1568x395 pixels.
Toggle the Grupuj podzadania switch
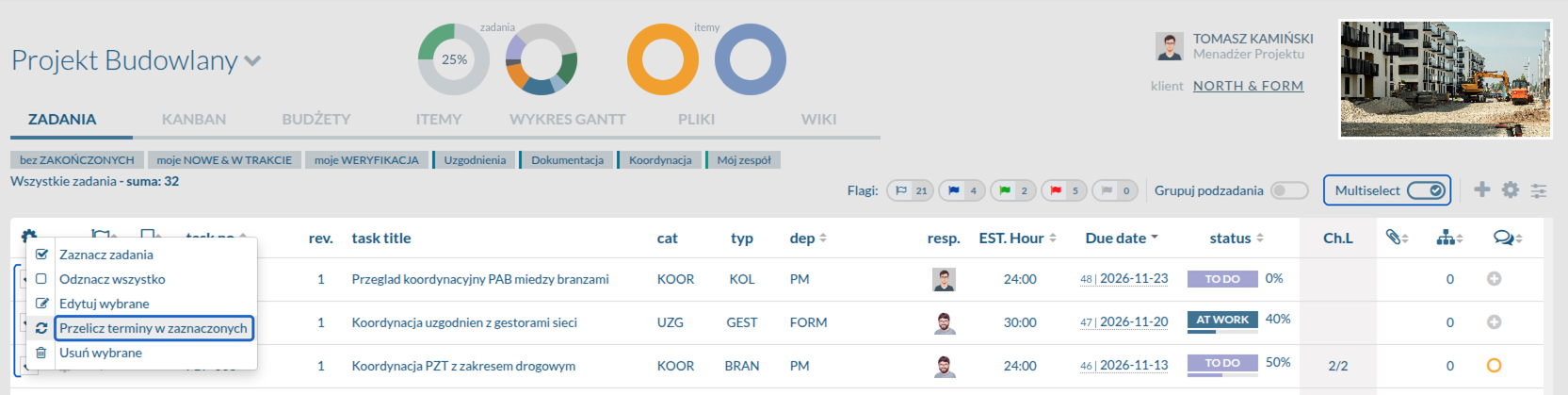click(x=1289, y=190)
